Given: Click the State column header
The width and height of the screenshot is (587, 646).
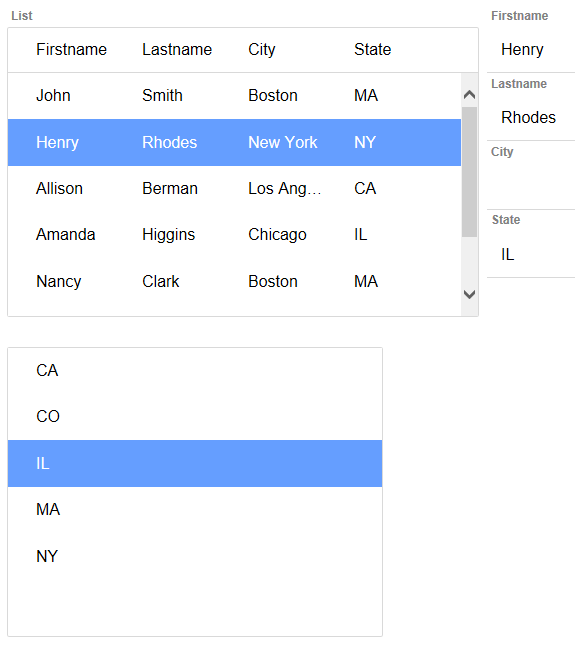Looking at the screenshot, I should pyautogui.click(x=372, y=50).
